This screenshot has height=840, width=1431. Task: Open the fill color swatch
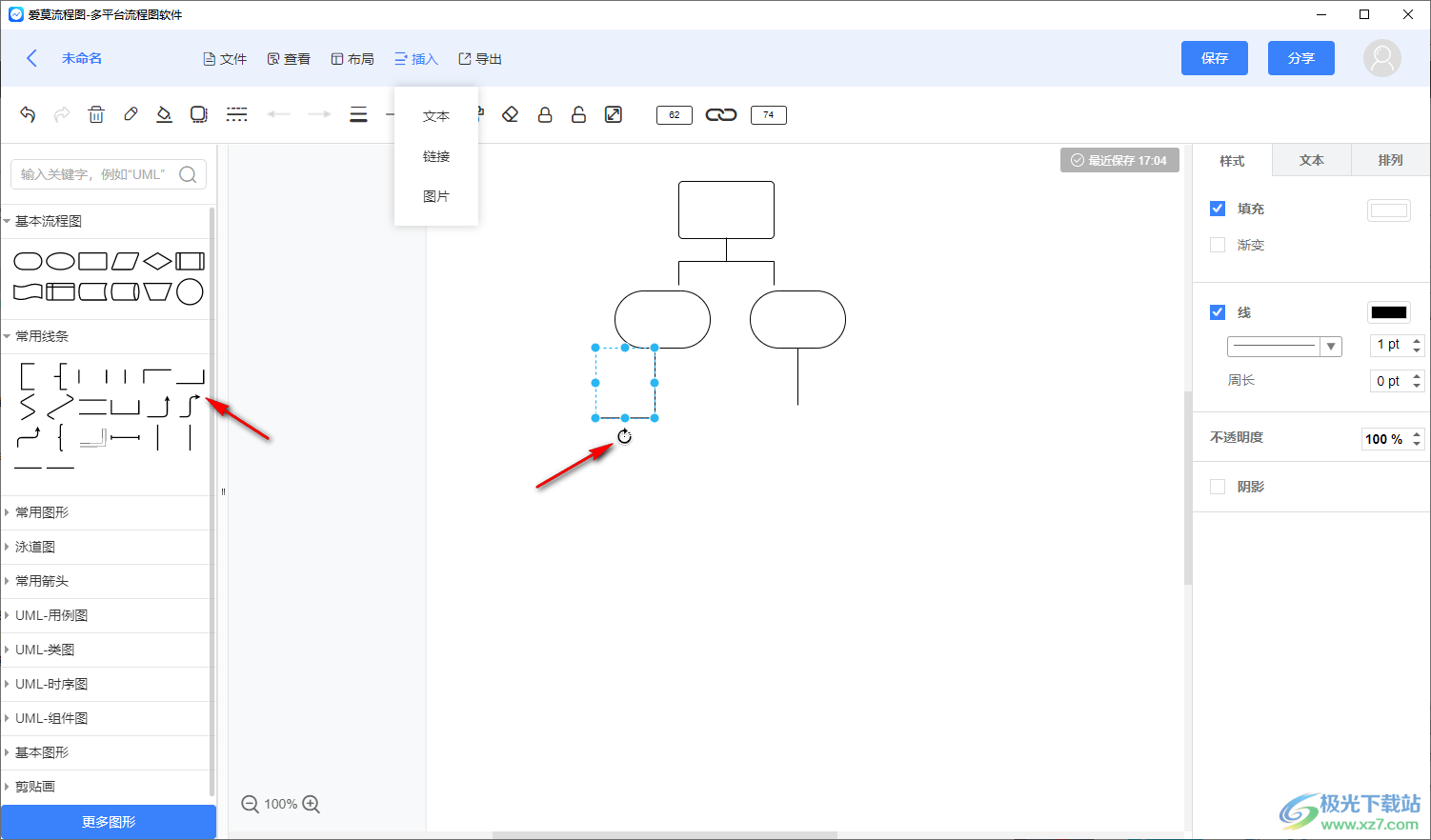[1389, 210]
